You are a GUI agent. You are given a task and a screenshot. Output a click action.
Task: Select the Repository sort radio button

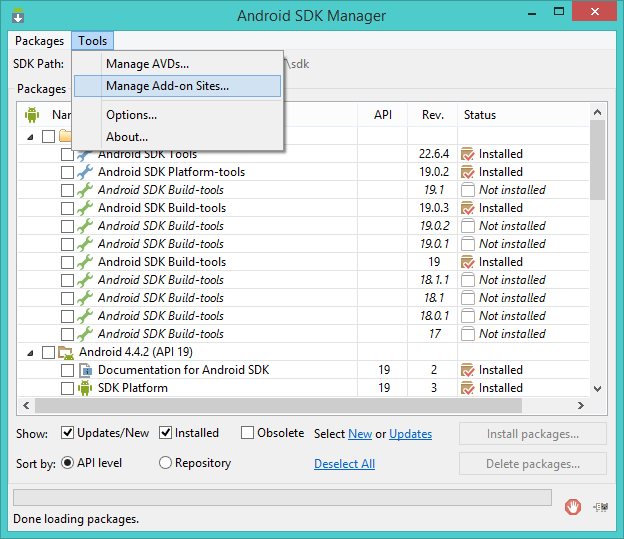click(x=165, y=463)
